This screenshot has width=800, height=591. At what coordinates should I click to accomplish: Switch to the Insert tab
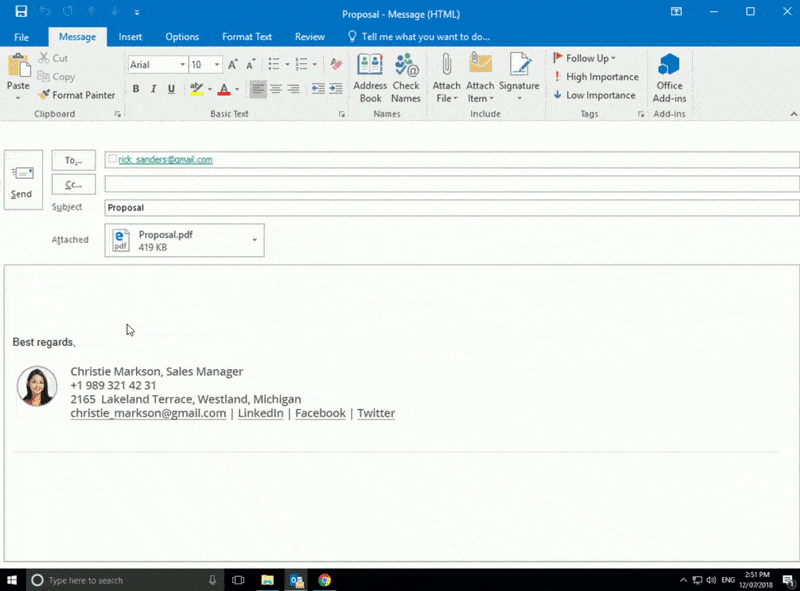pos(130,37)
